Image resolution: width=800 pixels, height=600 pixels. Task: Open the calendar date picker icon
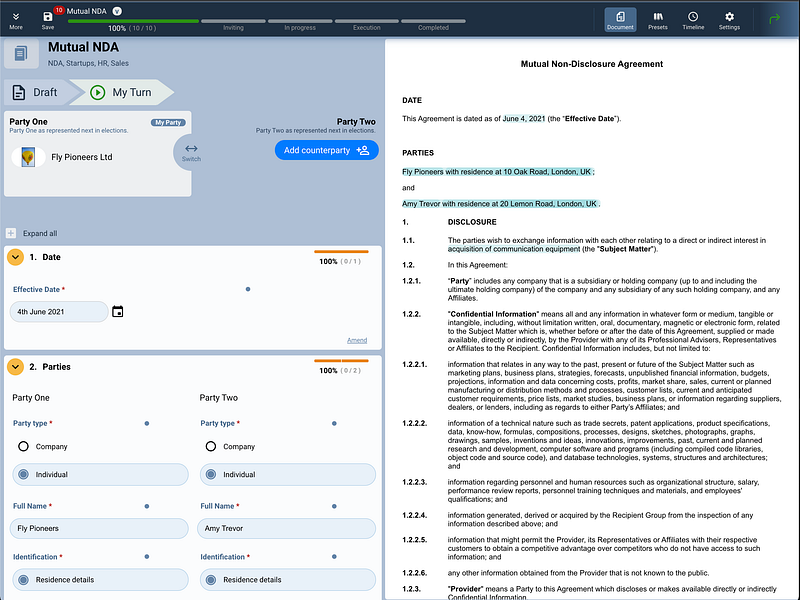[x=117, y=311]
